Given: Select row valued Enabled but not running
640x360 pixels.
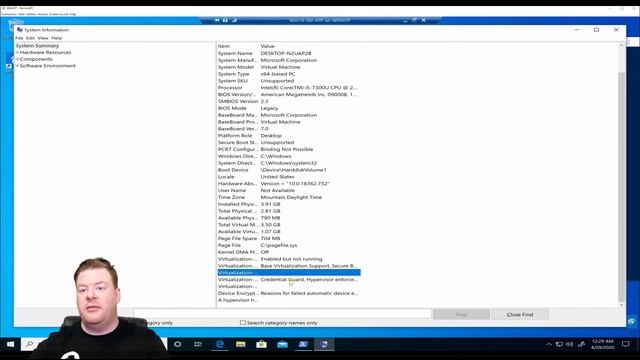Looking at the screenshot, I should coord(289,259).
